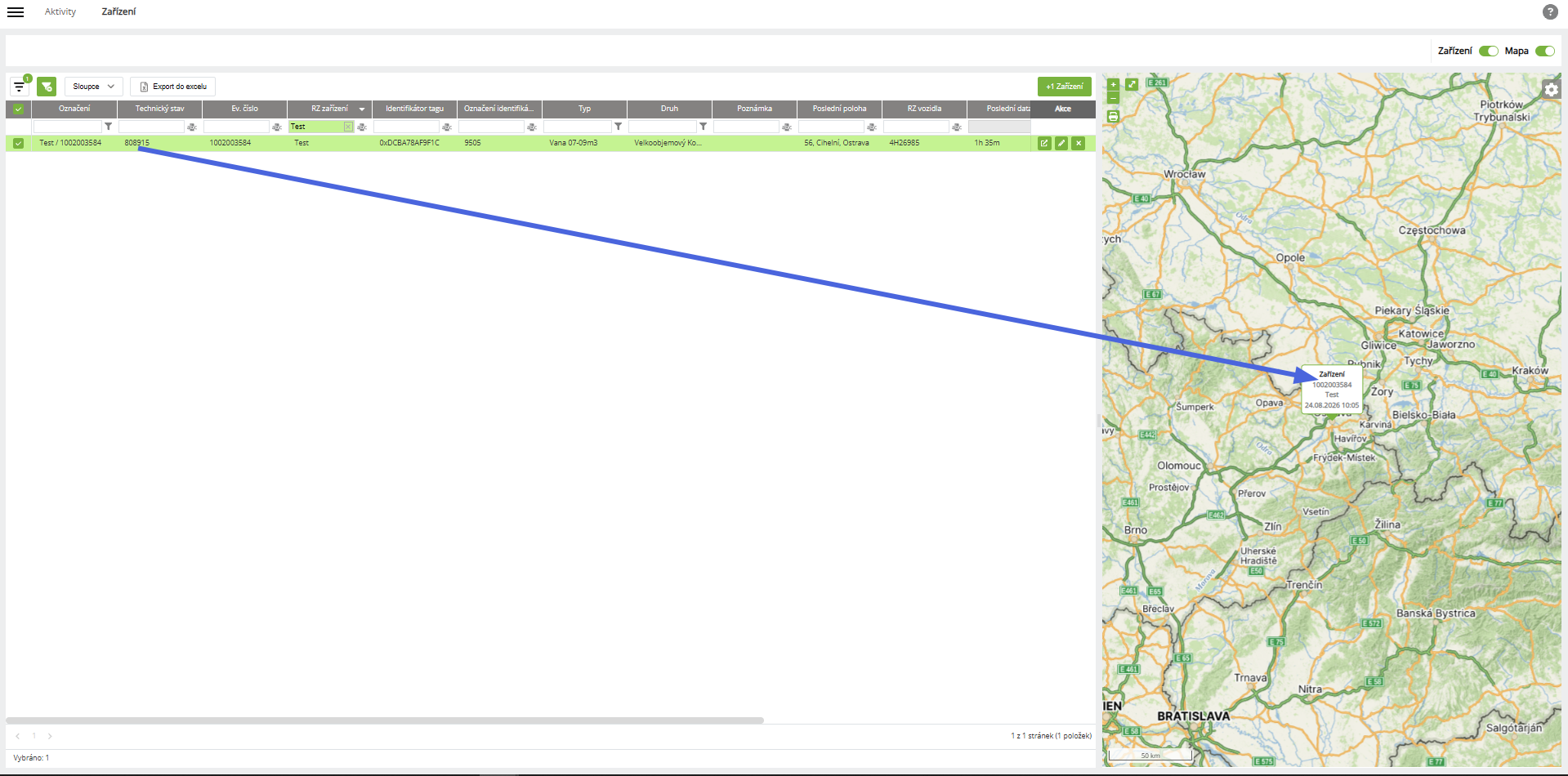
Task: Switch to the Aktivity tab
Action: point(60,11)
